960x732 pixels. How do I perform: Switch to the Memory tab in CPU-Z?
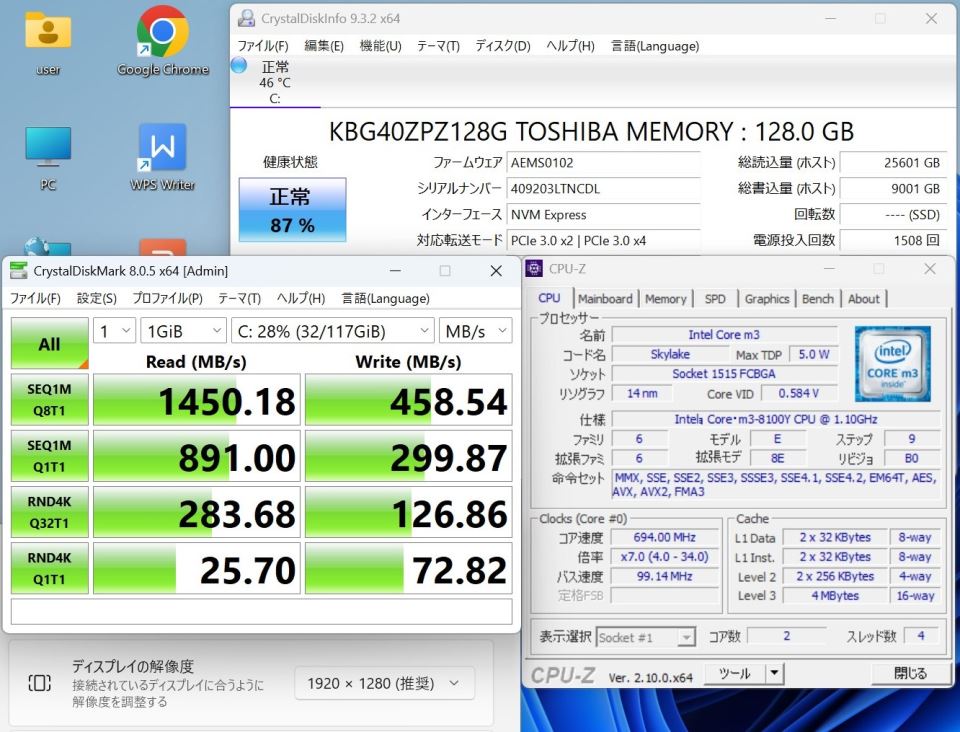point(666,299)
